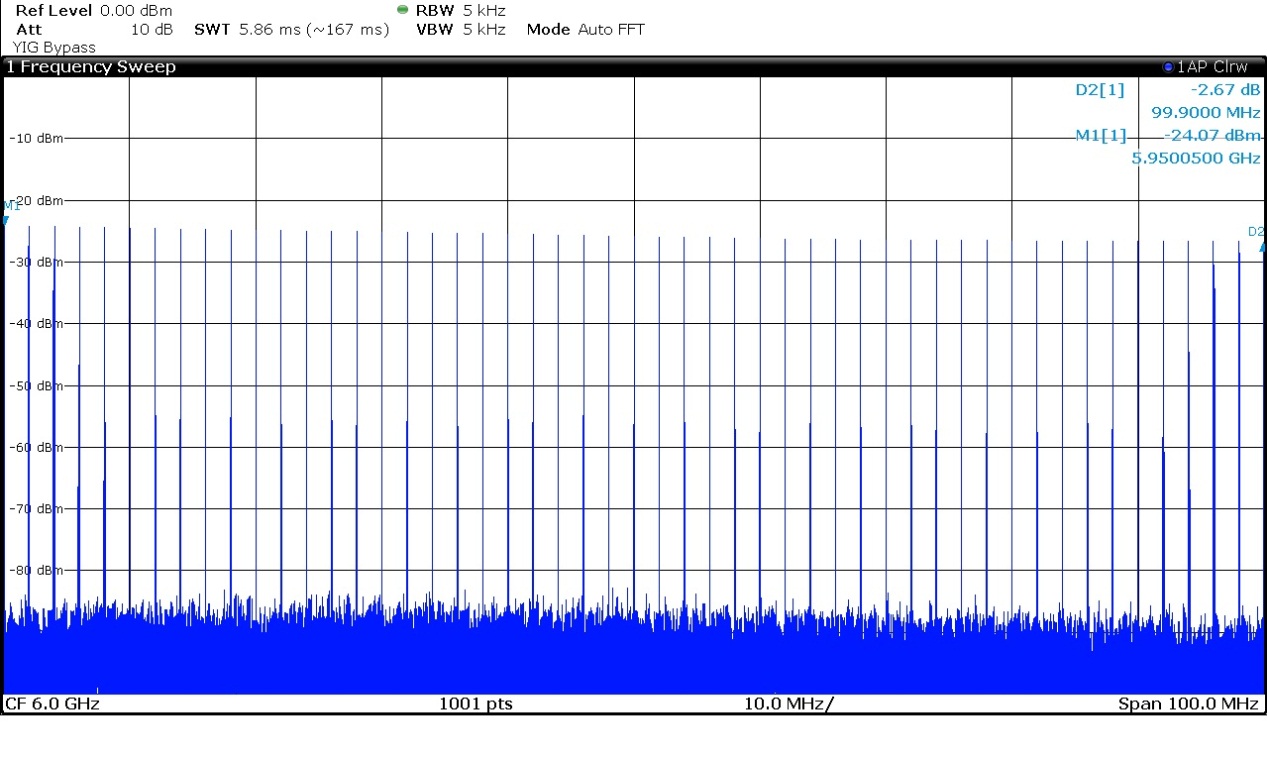Screen dimensions: 1267x758
Task: Click the Att 10 dB attenuation setting
Action: coord(94,29)
